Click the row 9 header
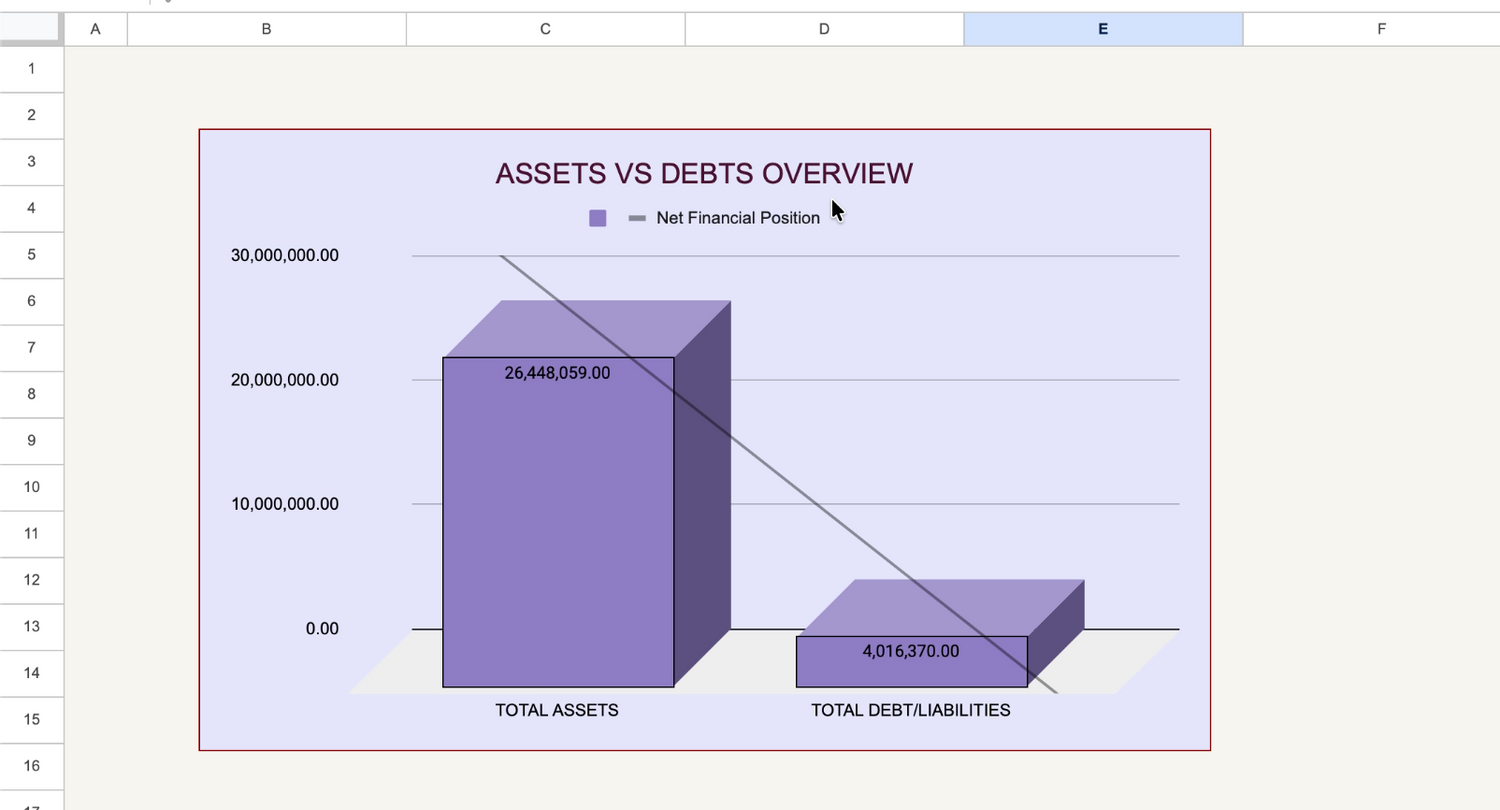 [x=32, y=441]
